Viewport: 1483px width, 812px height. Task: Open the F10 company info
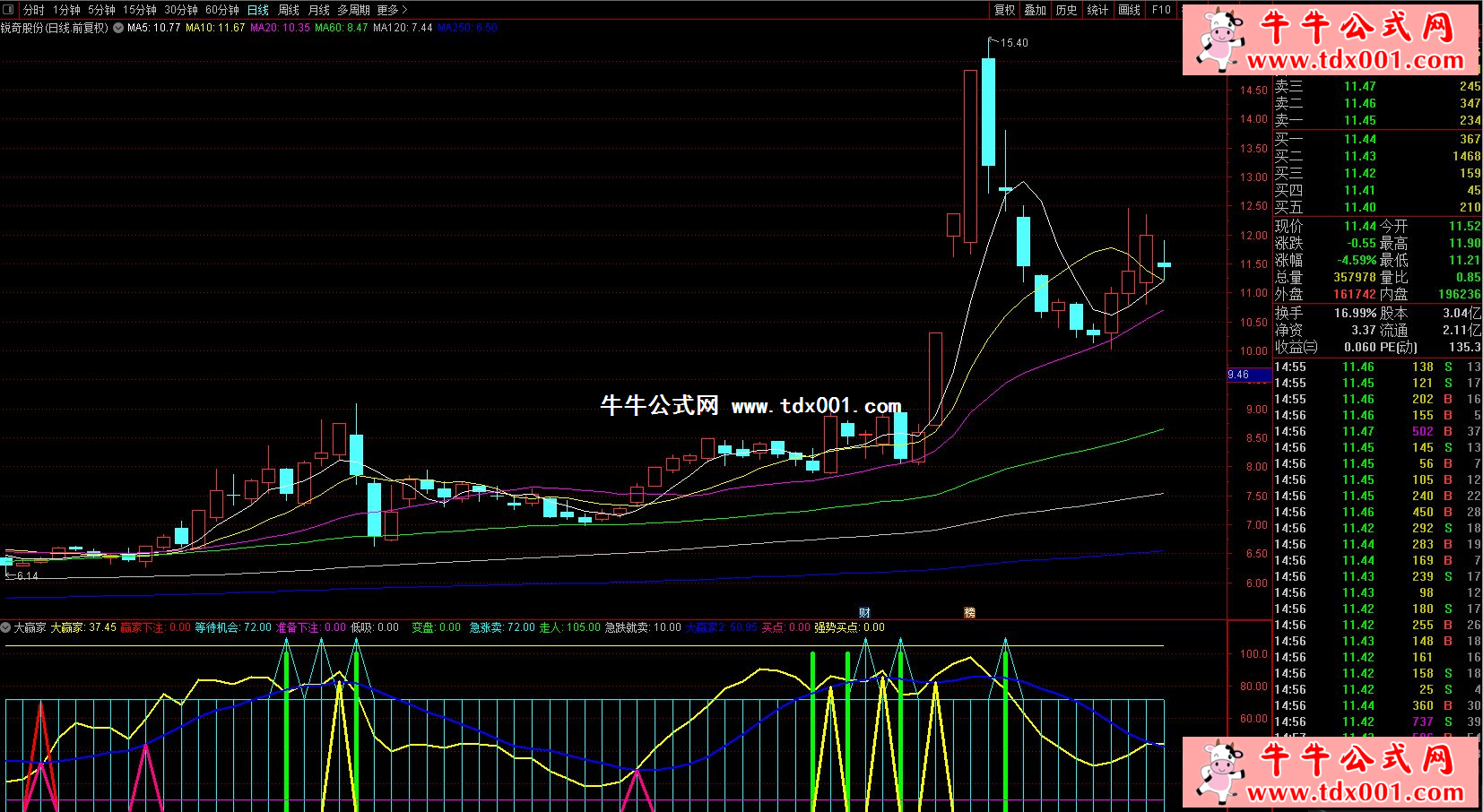click(1161, 10)
